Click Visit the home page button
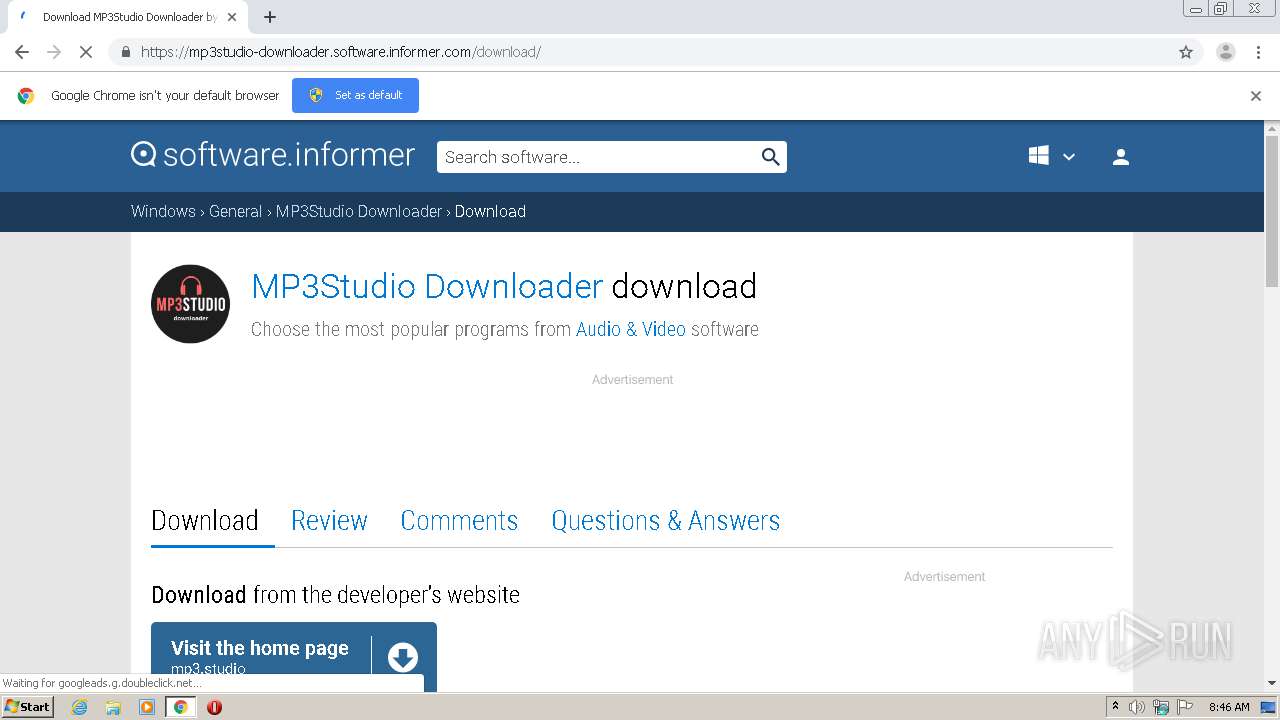 click(x=294, y=656)
